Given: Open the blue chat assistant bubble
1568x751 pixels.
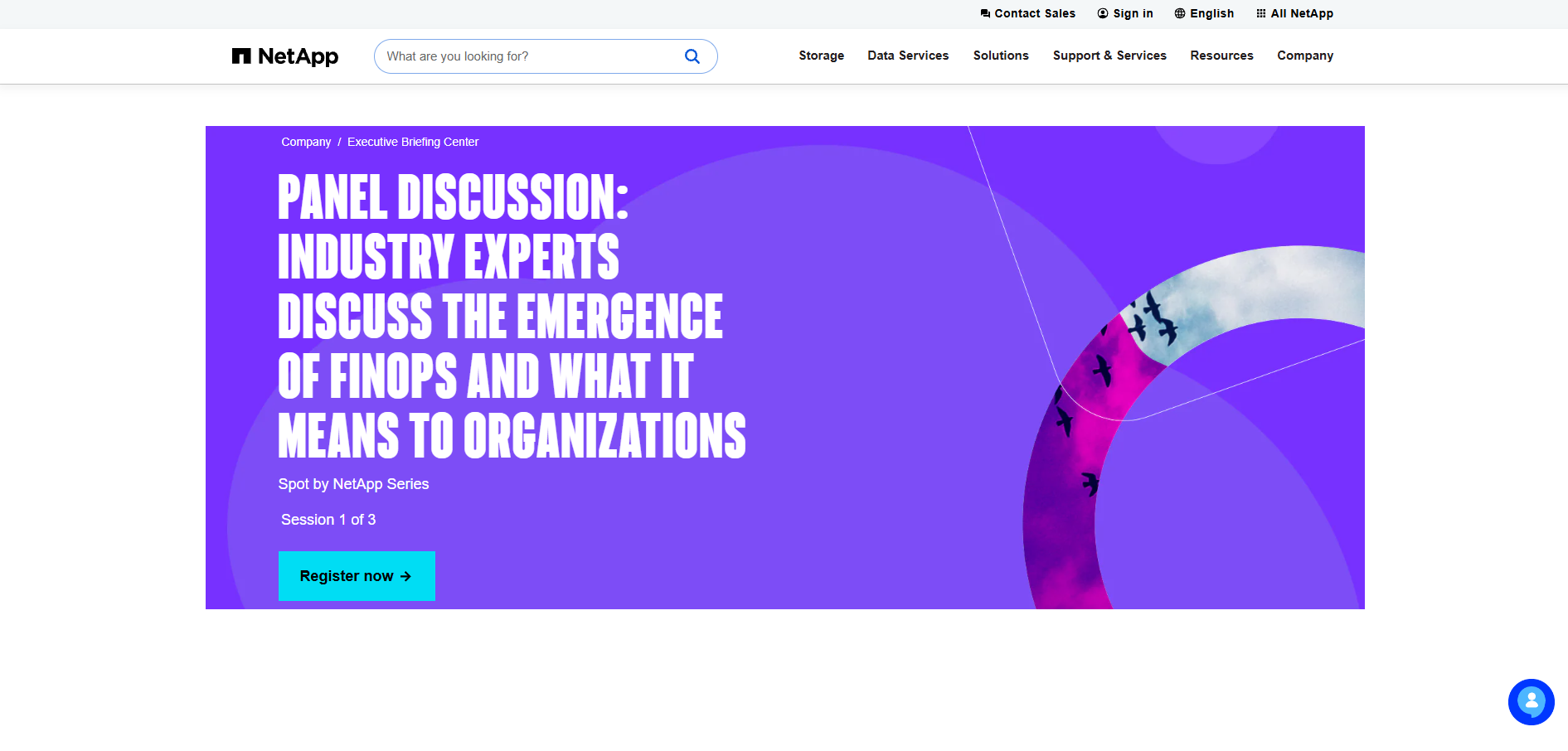Looking at the screenshot, I should pyautogui.click(x=1531, y=702).
